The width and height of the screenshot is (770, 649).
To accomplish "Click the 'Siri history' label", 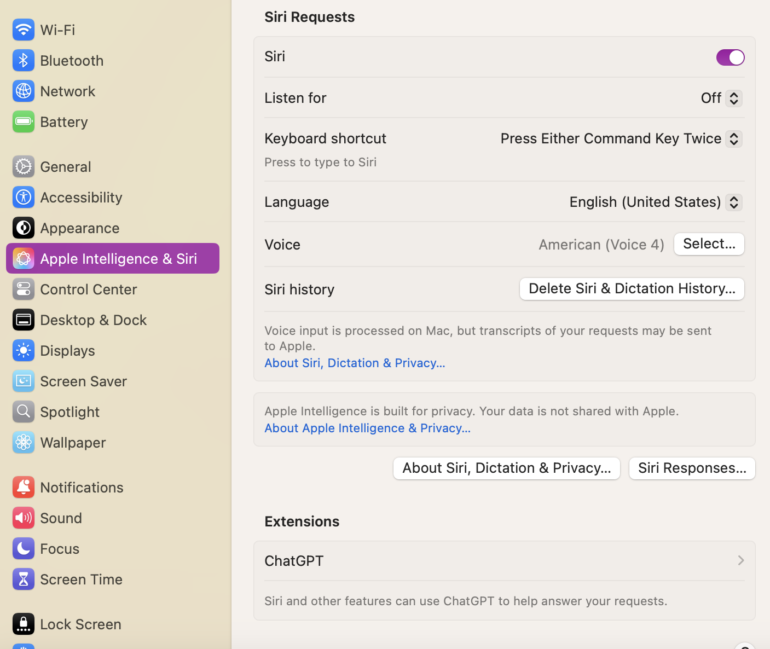I will [x=299, y=290].
